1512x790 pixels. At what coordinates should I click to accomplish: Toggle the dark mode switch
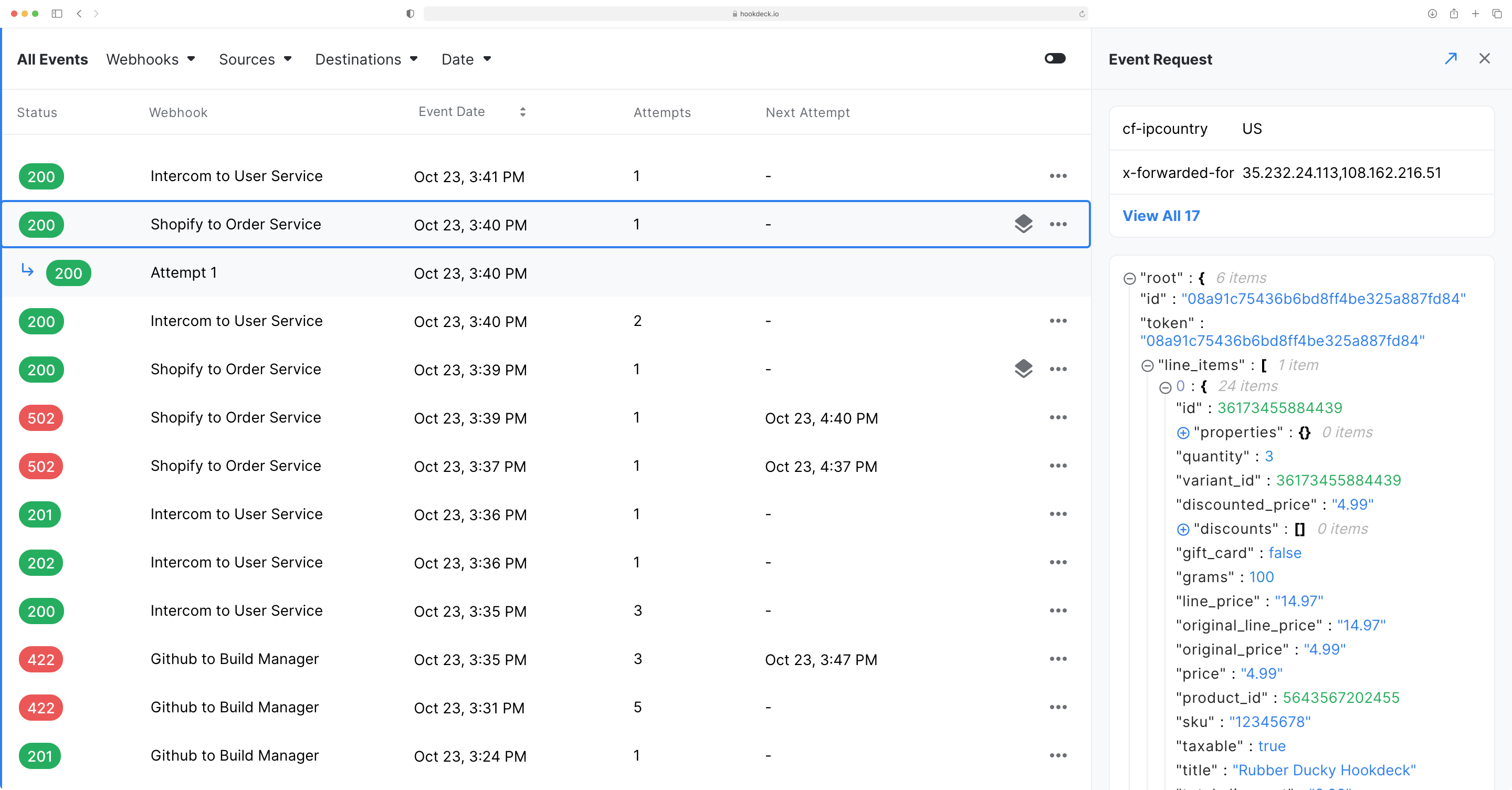1055,58
